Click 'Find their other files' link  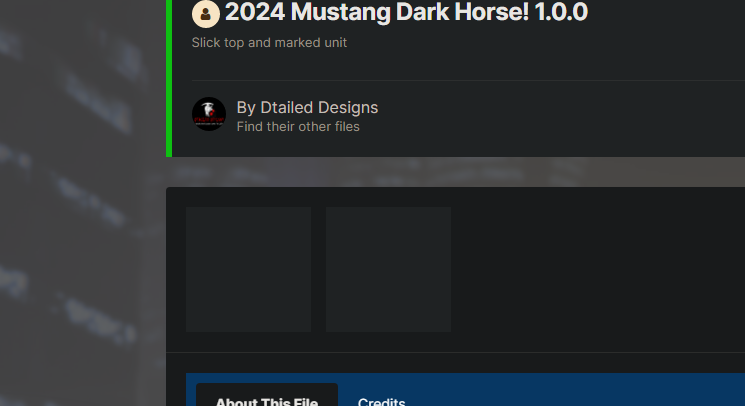coord(298,127)
